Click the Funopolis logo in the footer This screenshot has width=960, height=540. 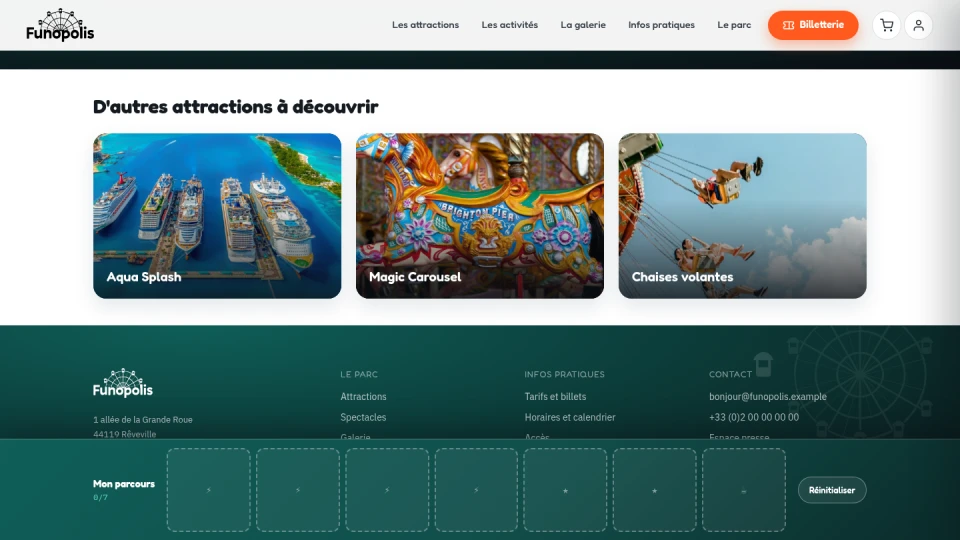pos(122,383)
